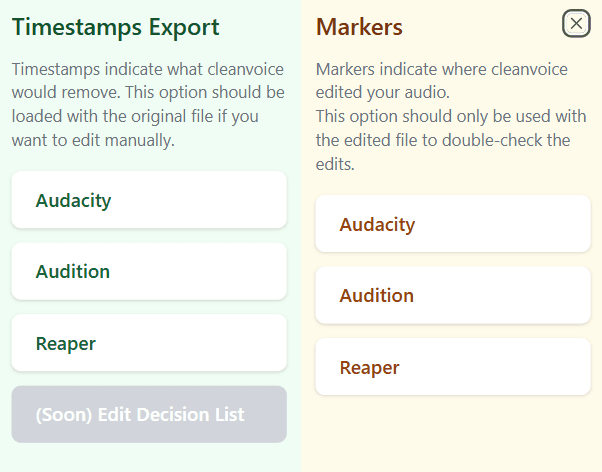Click the "Timestamps Export" heading
This screenshot has height=472, width=602.
115,27
